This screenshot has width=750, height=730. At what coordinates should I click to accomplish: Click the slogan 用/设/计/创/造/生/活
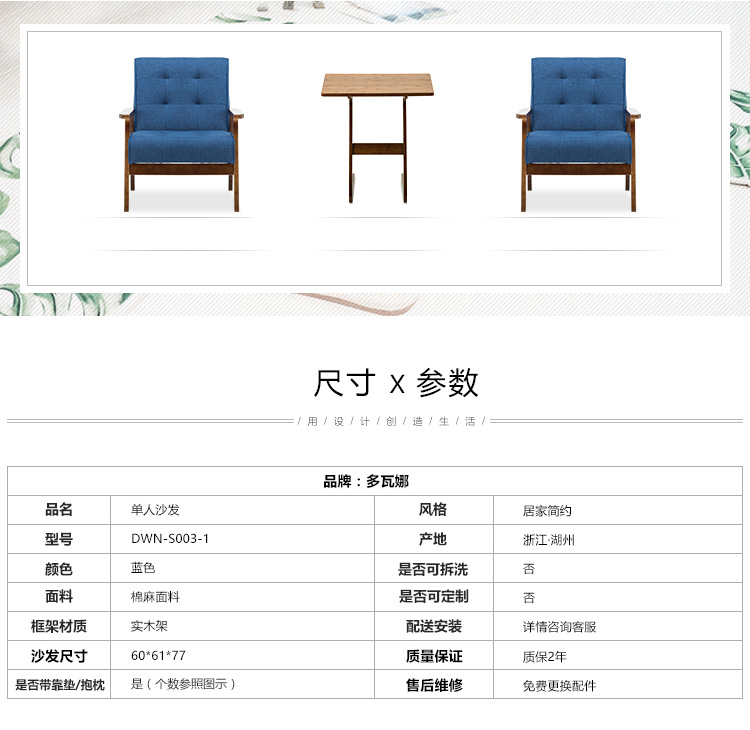pyautogui.click(x=391, y=421)
